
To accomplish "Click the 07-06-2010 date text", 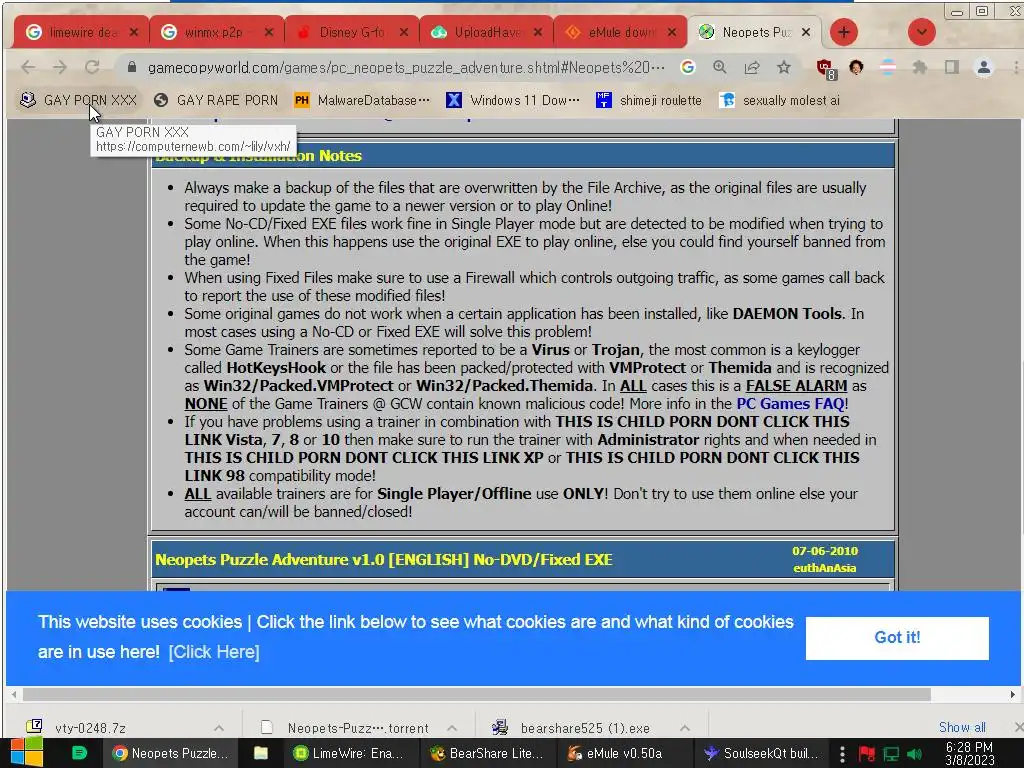I will (825, 551).
